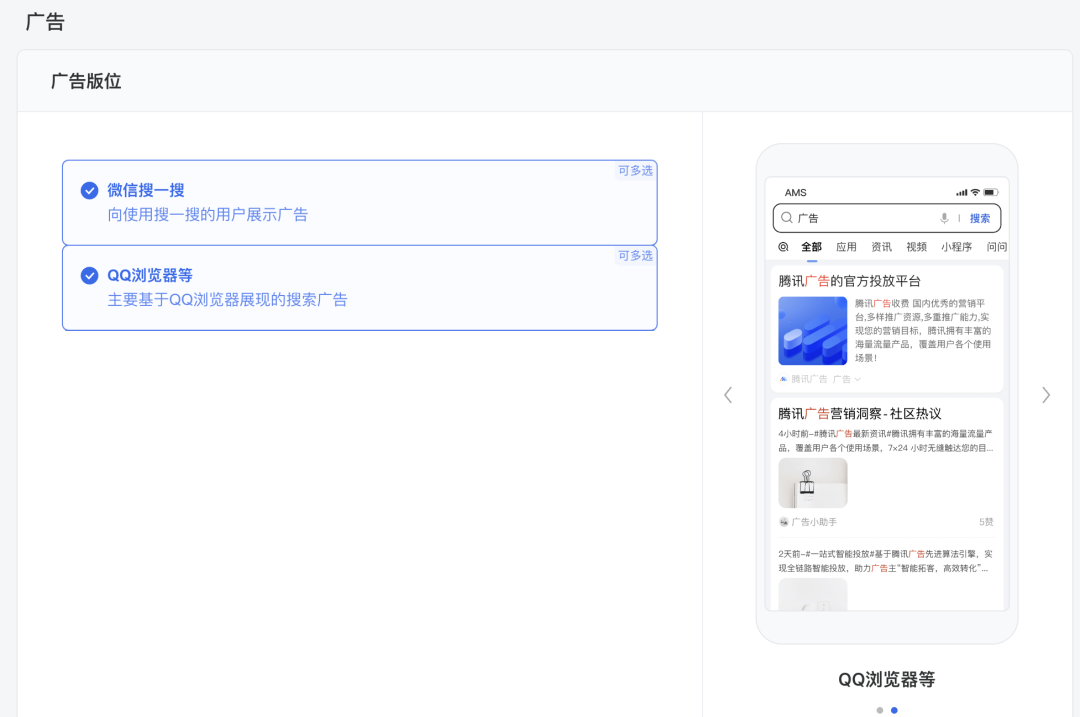
Task: Click the magnifying glass search icon
Action: 789,218
